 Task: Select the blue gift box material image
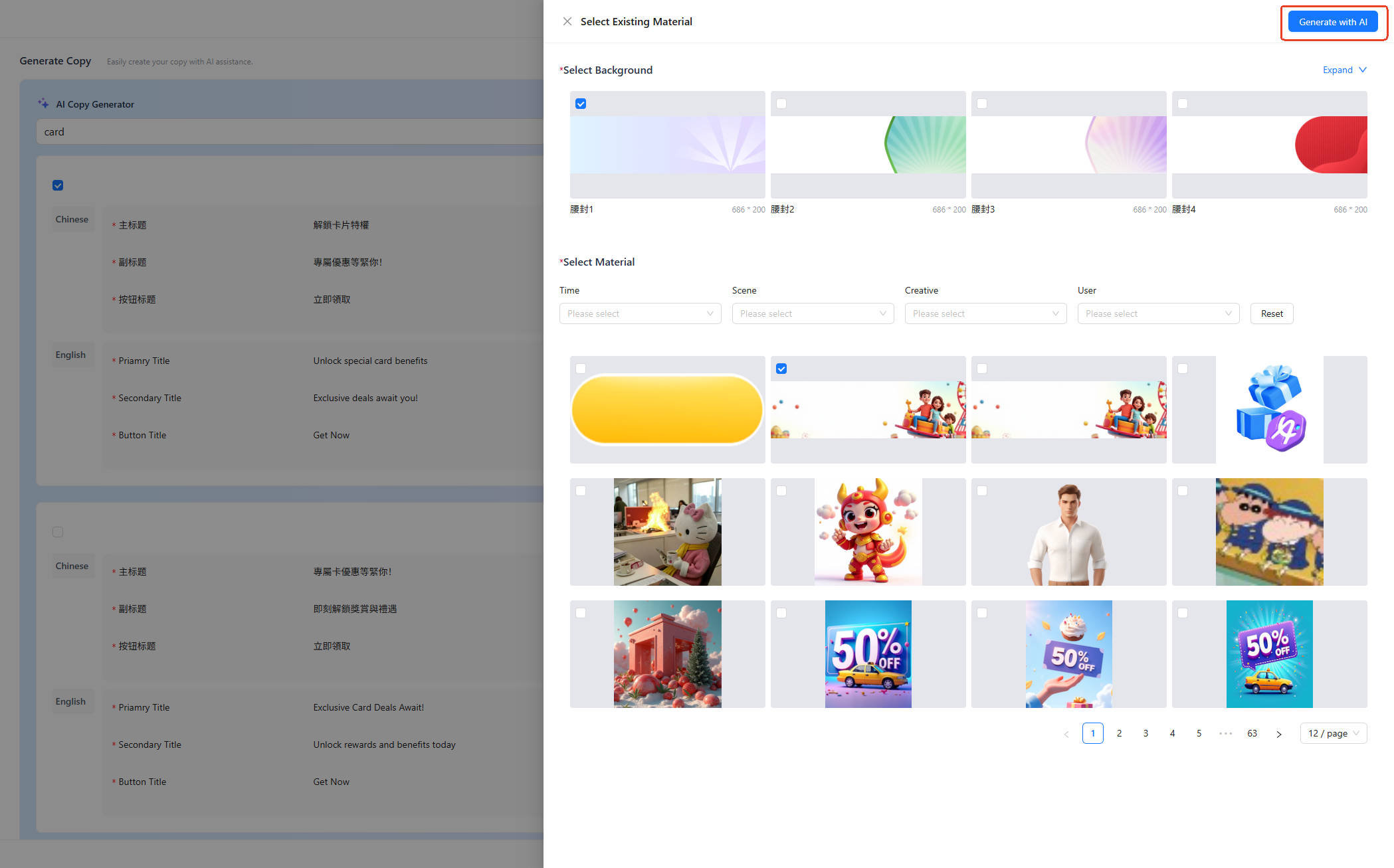(x=1269, y=410)
